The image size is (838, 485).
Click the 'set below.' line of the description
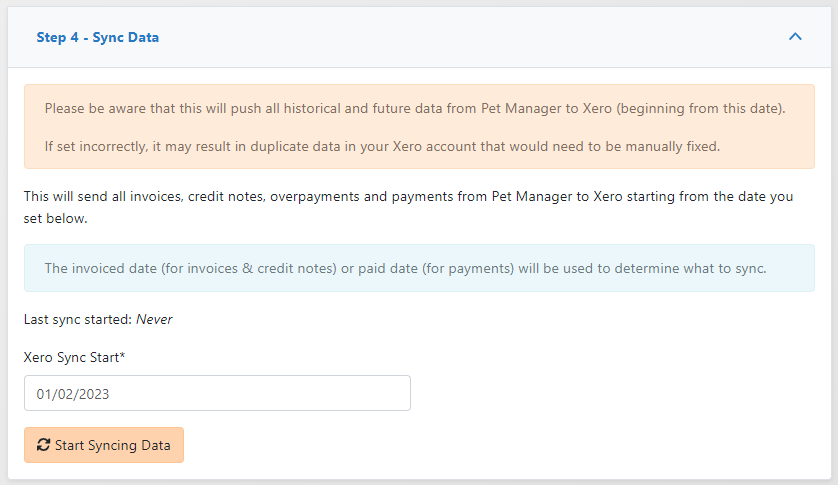[56, 217]
